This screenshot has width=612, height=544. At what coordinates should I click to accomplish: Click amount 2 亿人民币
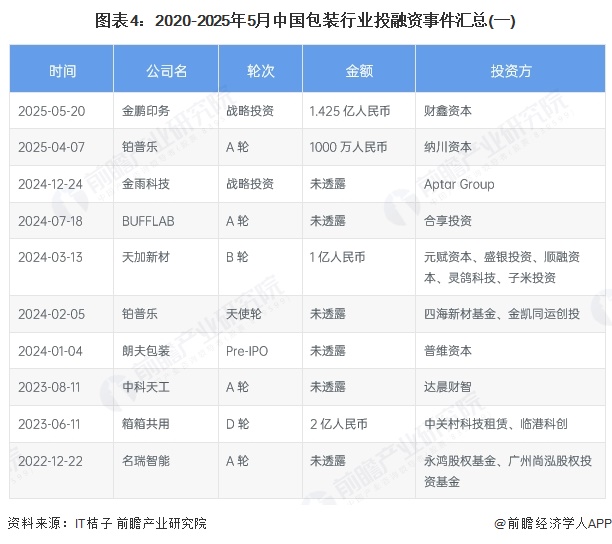(x=338, y=424)
